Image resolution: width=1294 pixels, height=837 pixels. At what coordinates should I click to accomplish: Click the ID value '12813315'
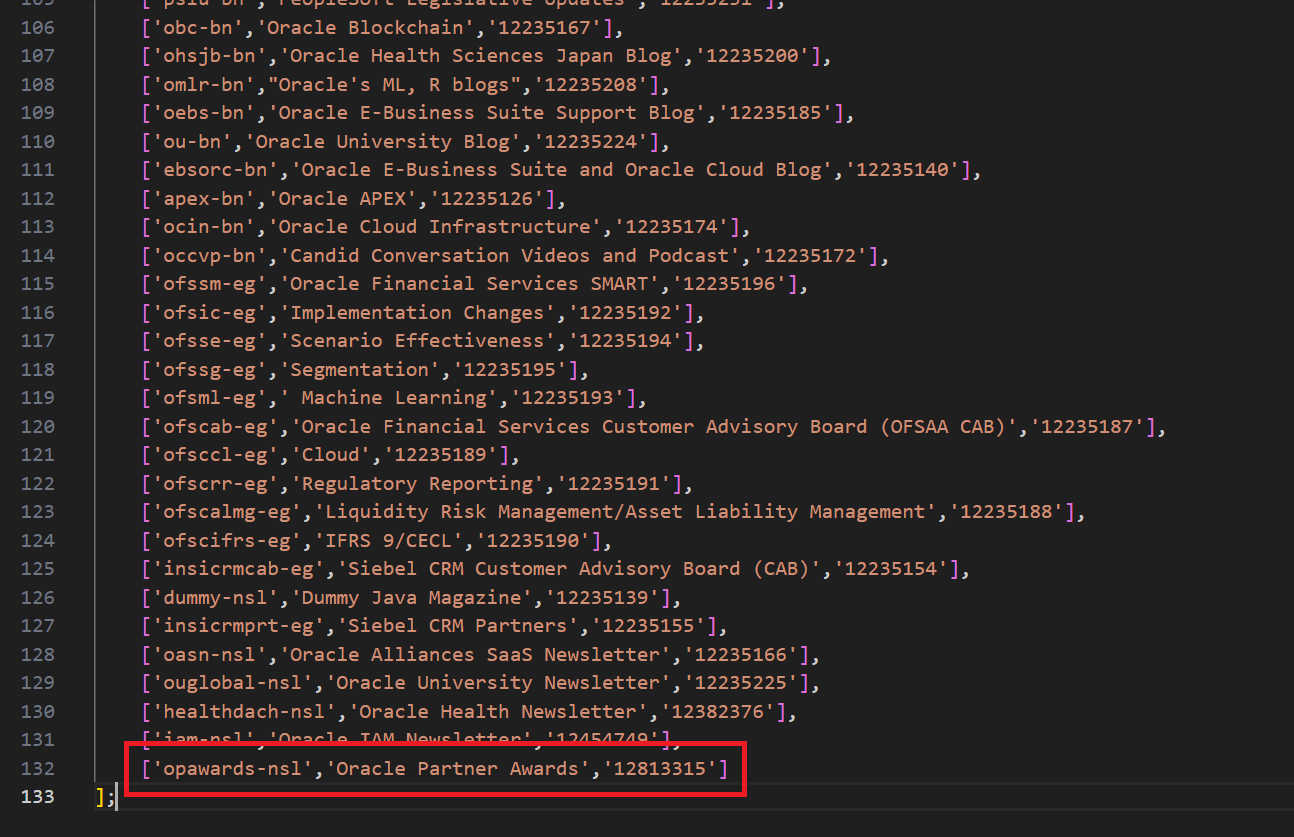click(x=661, y=769)
